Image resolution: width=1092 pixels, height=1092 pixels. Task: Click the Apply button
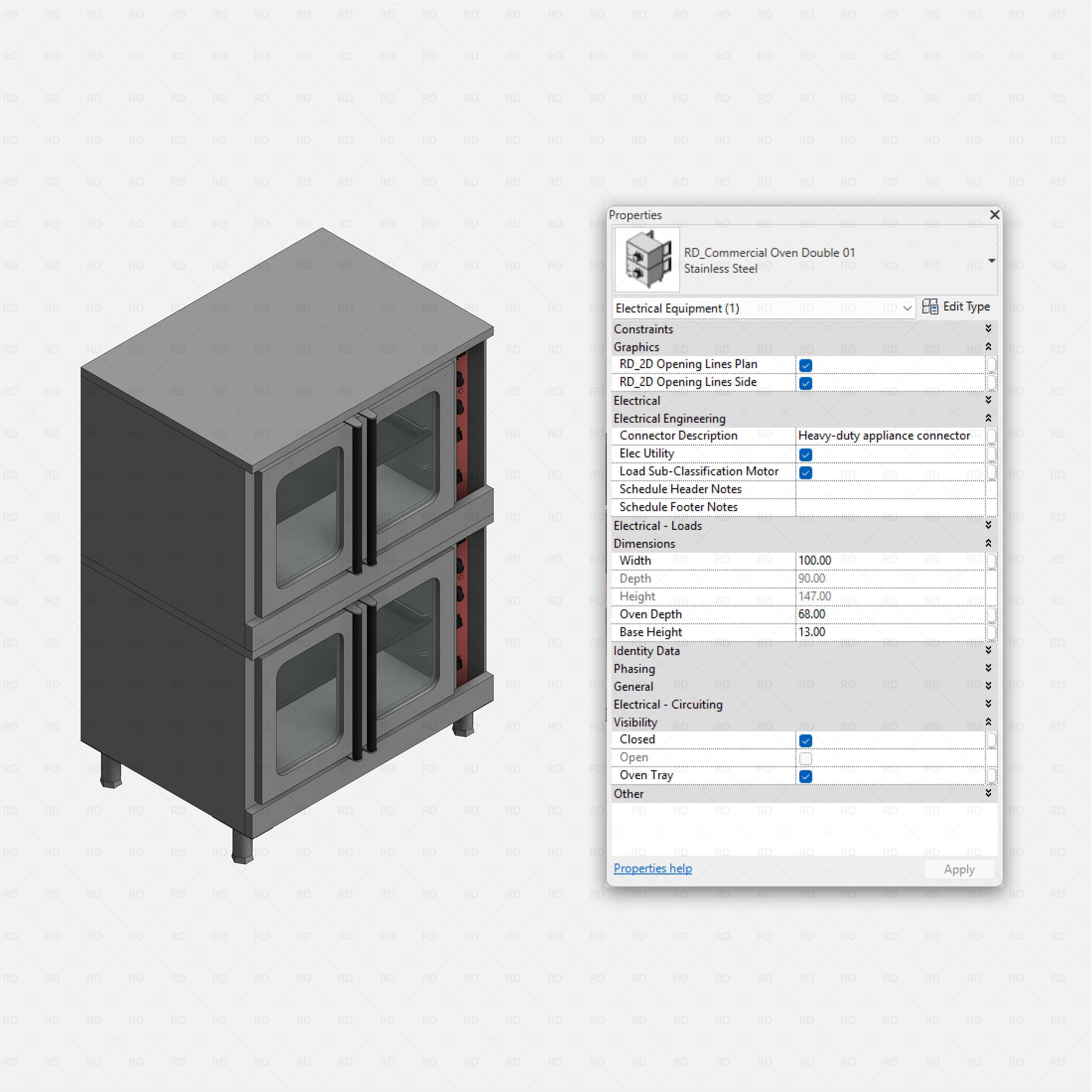click(x=959, y=869)
